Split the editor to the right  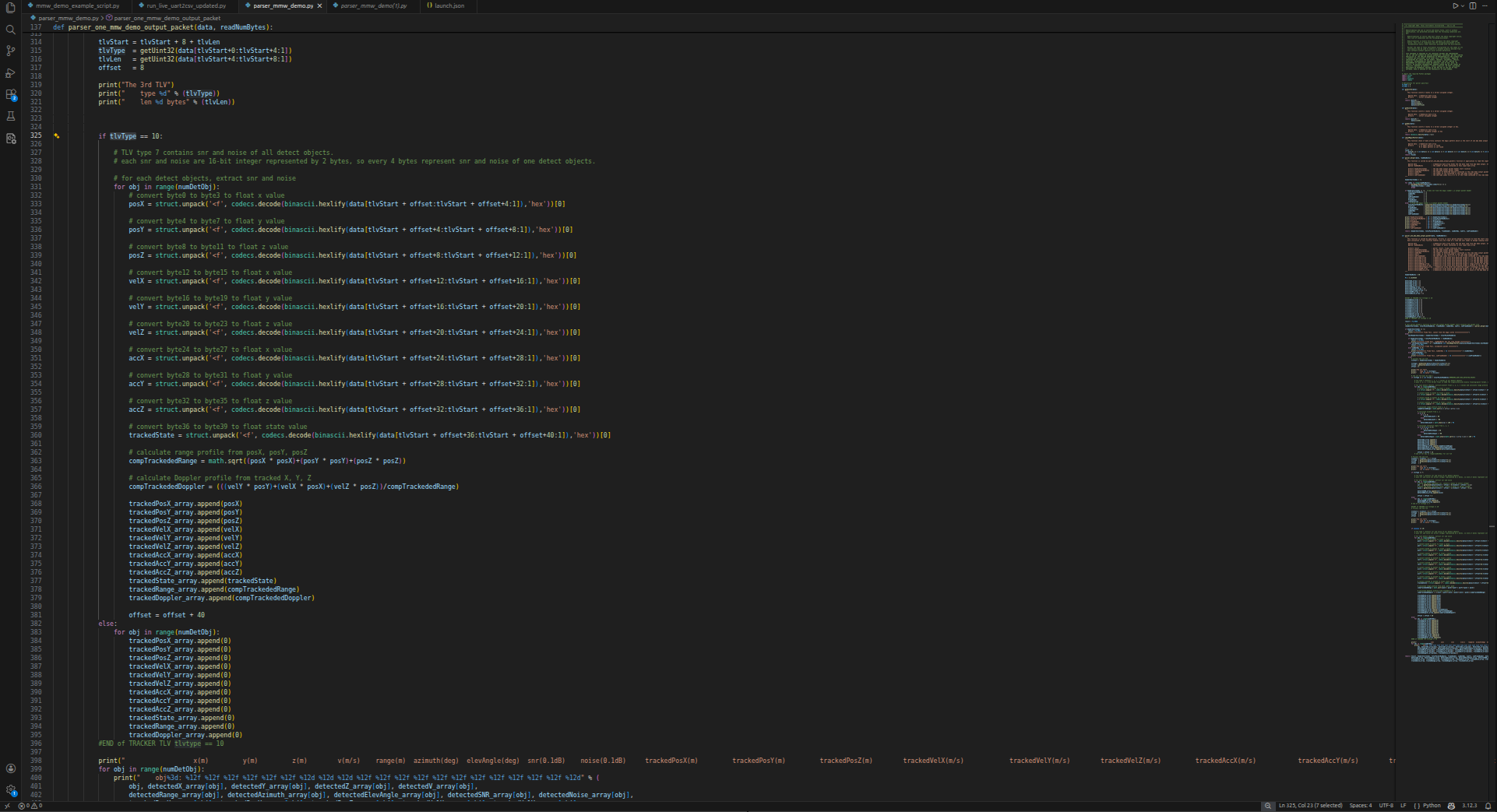[x=1473, y=5]
